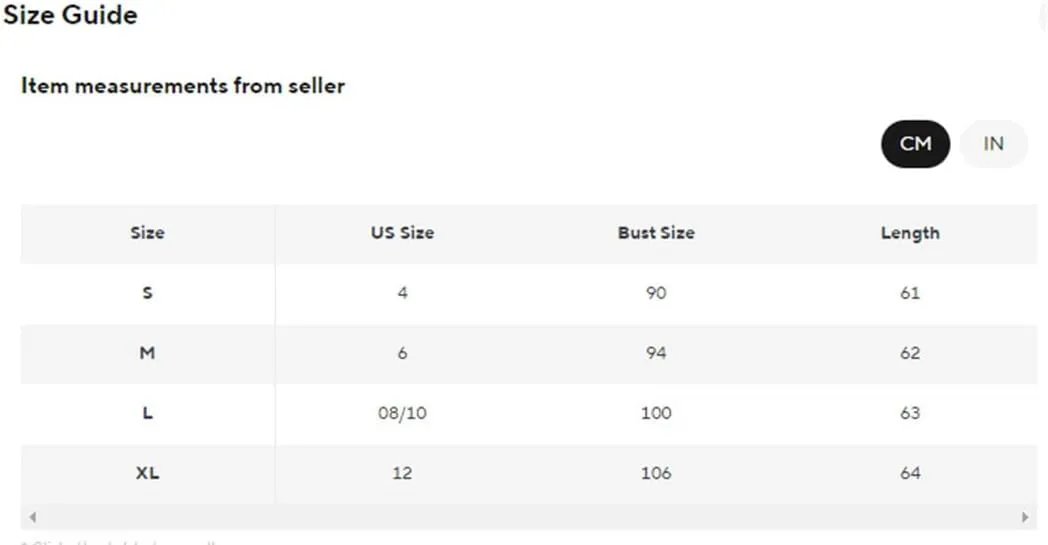
Task: Click the L size row label
Action: 148,413
